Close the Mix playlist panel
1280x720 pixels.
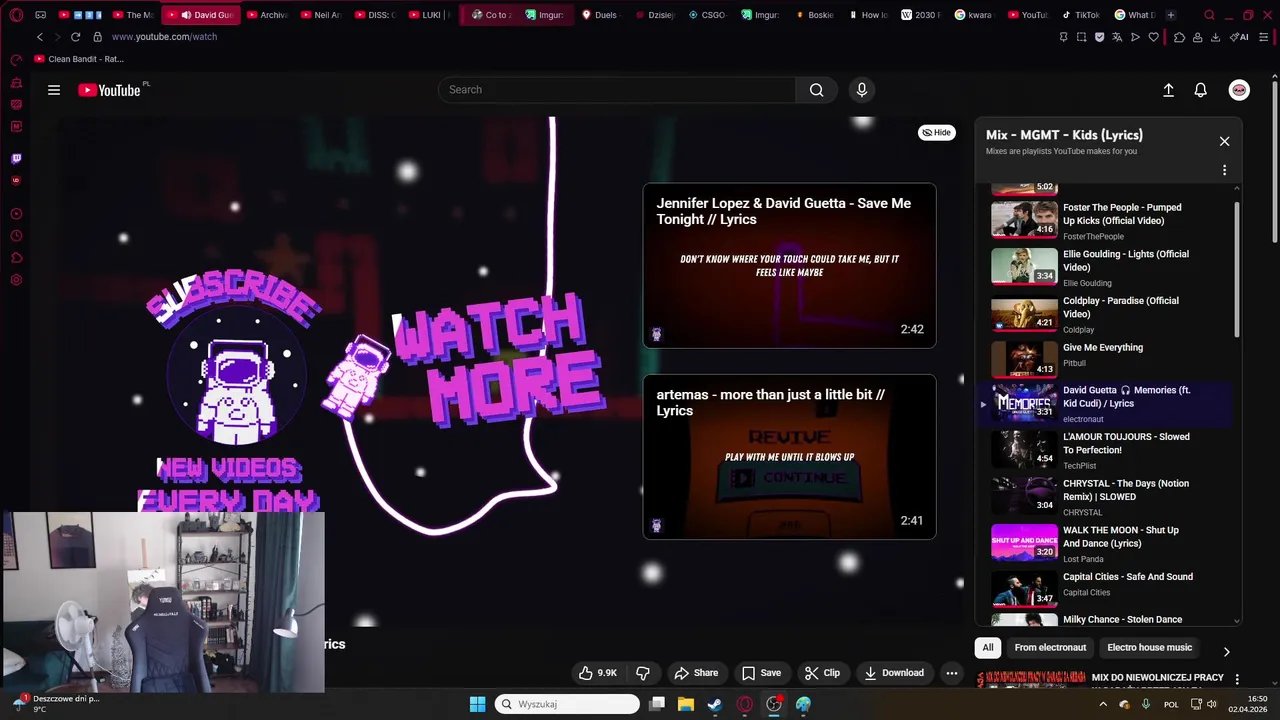click(x=1224, y=141)
